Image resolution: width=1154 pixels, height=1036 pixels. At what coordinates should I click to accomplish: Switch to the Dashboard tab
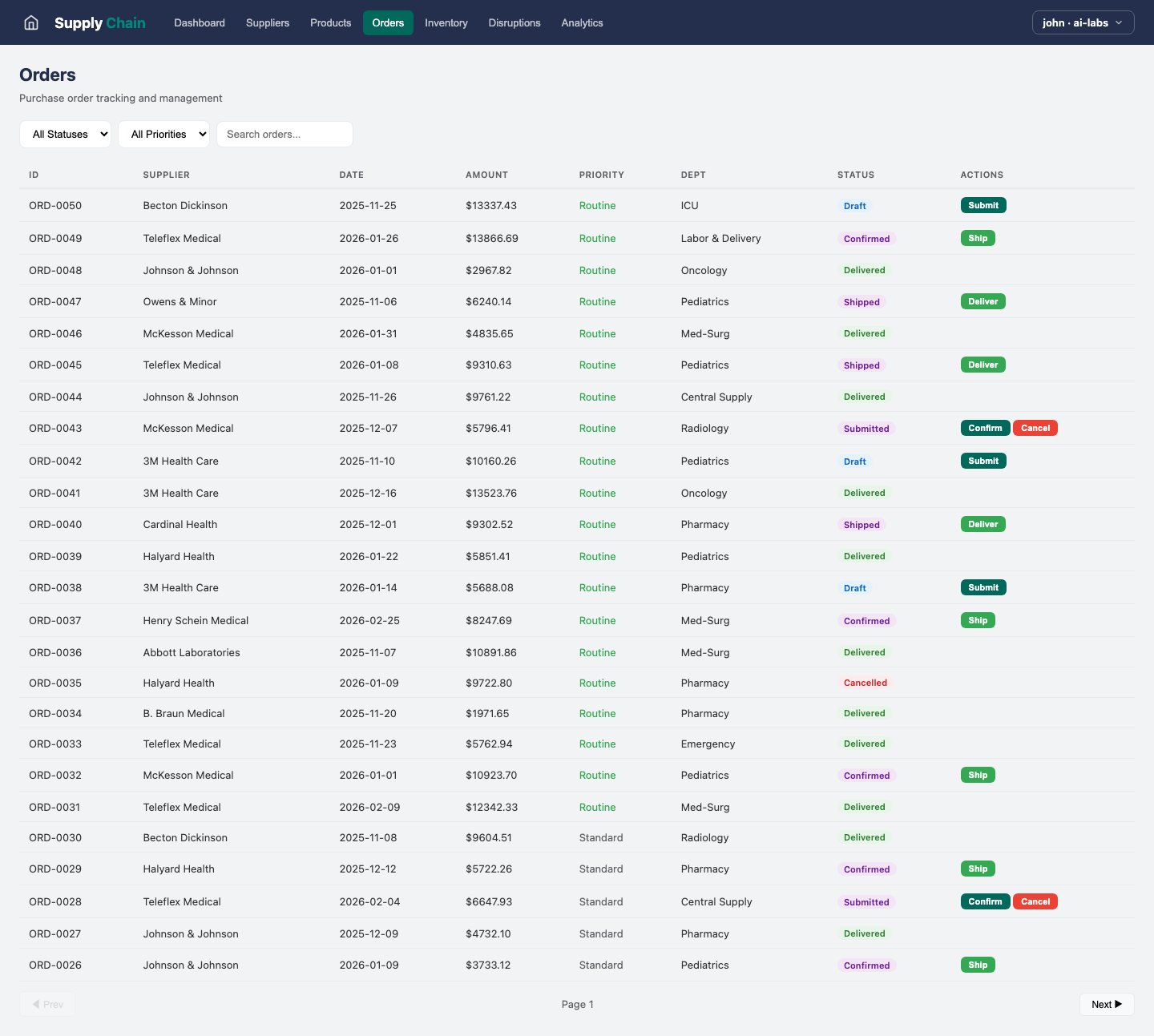pos(199,22)
